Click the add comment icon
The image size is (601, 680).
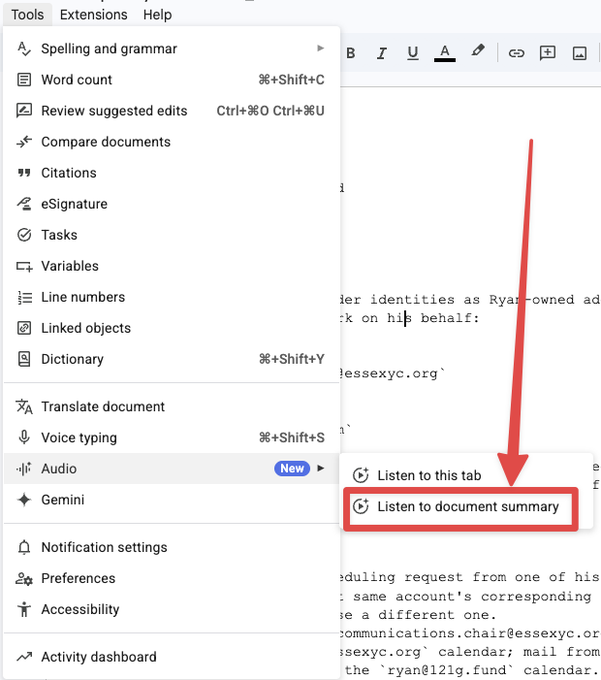[547, 53]
